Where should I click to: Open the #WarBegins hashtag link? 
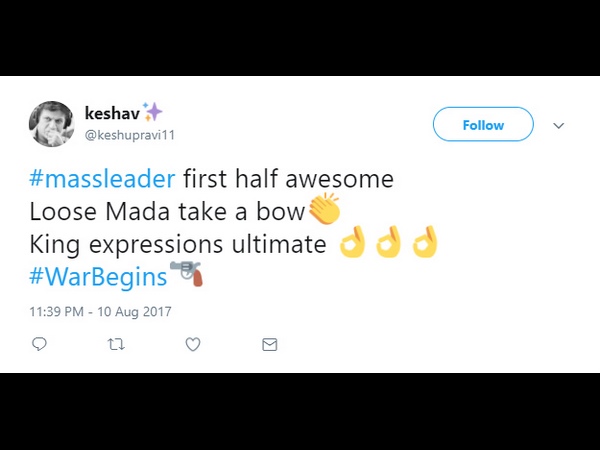pos(98,273)
